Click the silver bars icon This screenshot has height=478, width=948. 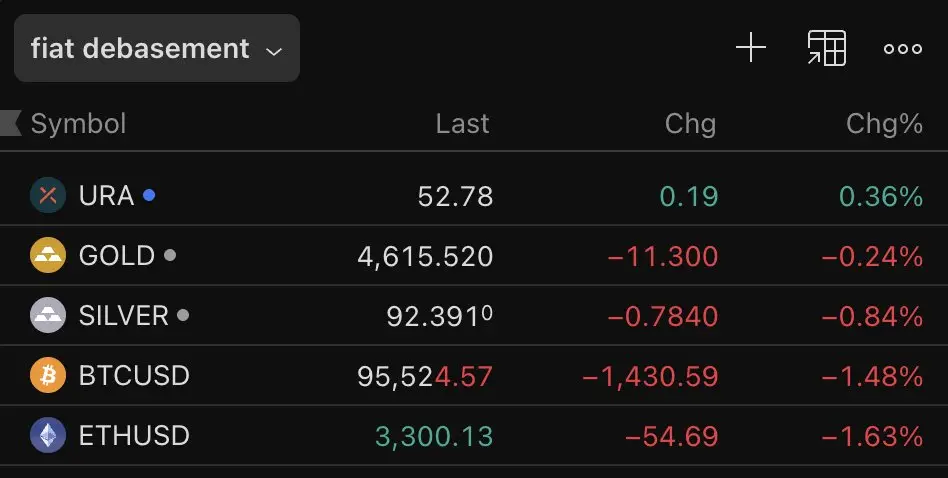click(47, 316)
